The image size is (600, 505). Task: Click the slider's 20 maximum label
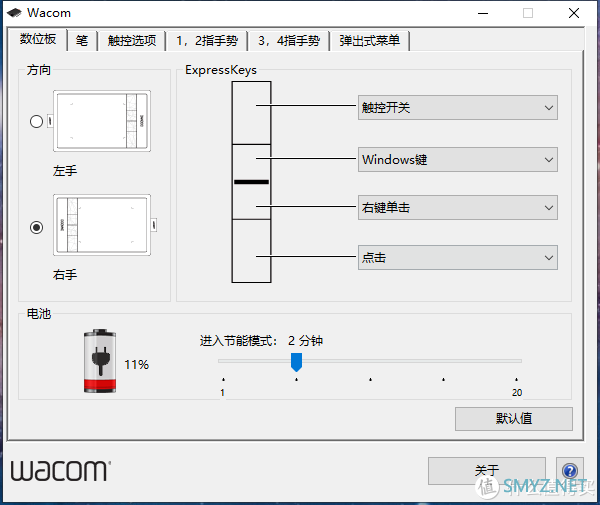pos(517,393)
